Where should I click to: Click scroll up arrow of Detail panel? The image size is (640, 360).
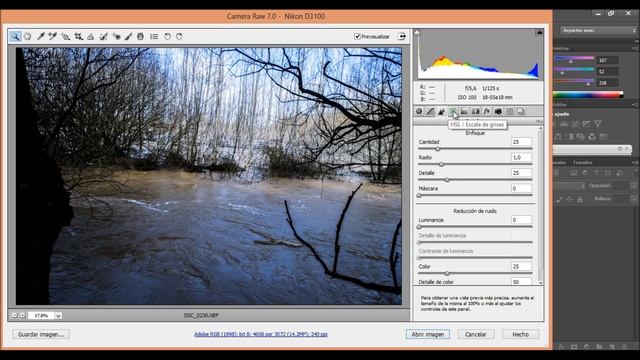[541, 128]
